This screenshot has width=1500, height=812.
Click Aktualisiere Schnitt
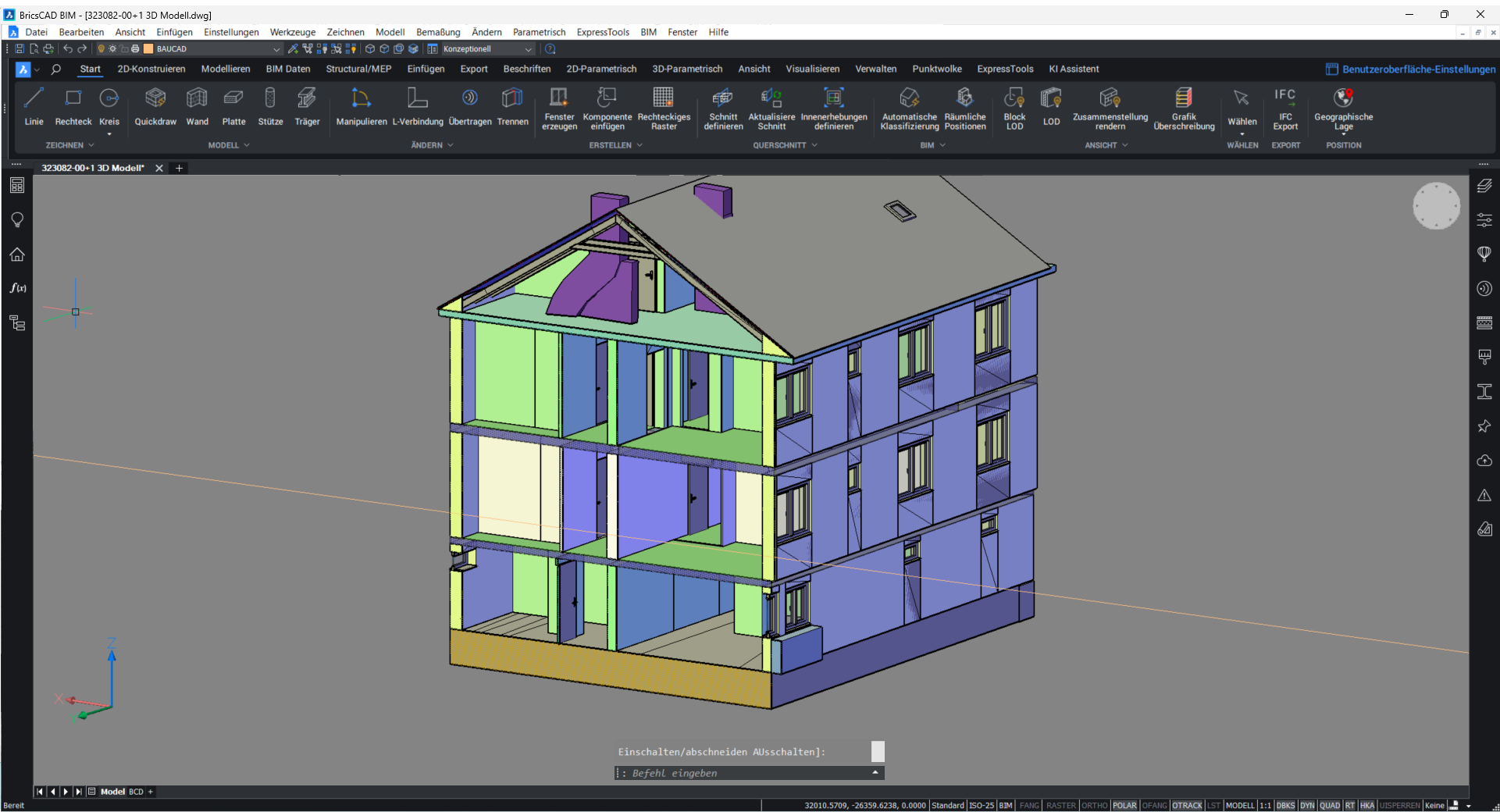pos(771,108)
